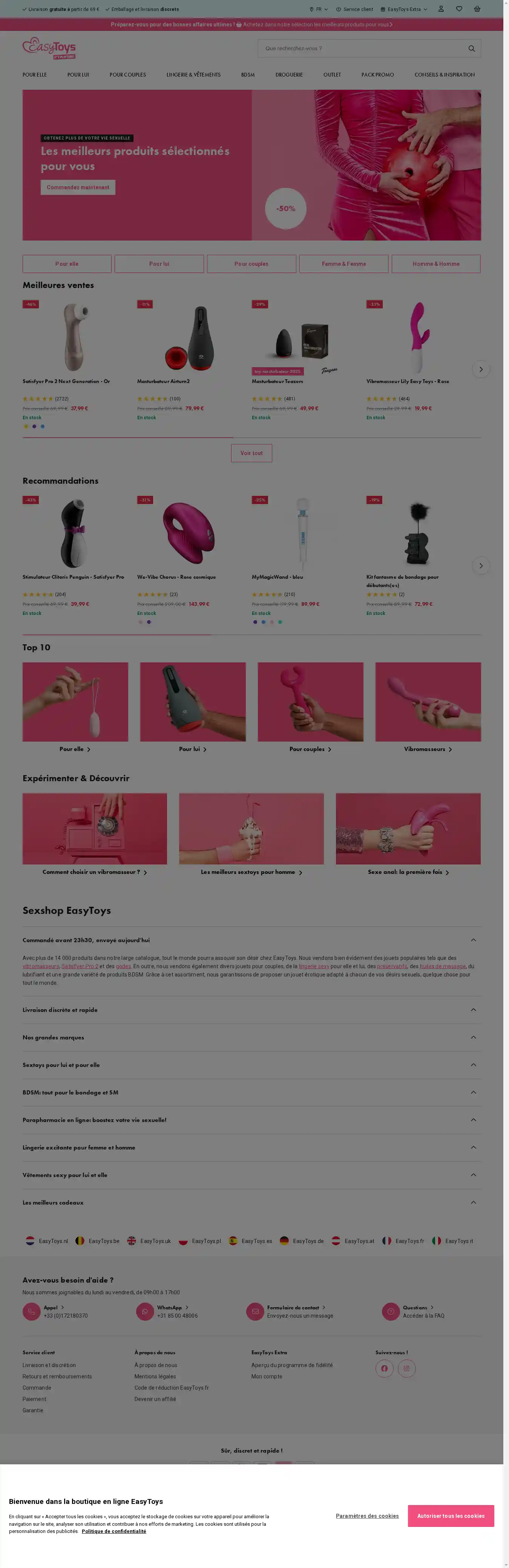This screenshot has height=1568, width=509.
Task: Click the phone Appel icon
Action: click(x=32, y=1311)
